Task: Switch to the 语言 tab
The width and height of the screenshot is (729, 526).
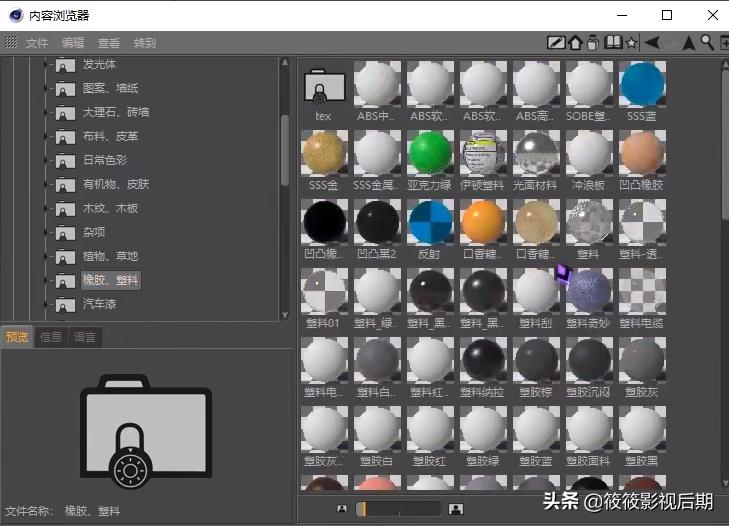Action: pos(85,337)
